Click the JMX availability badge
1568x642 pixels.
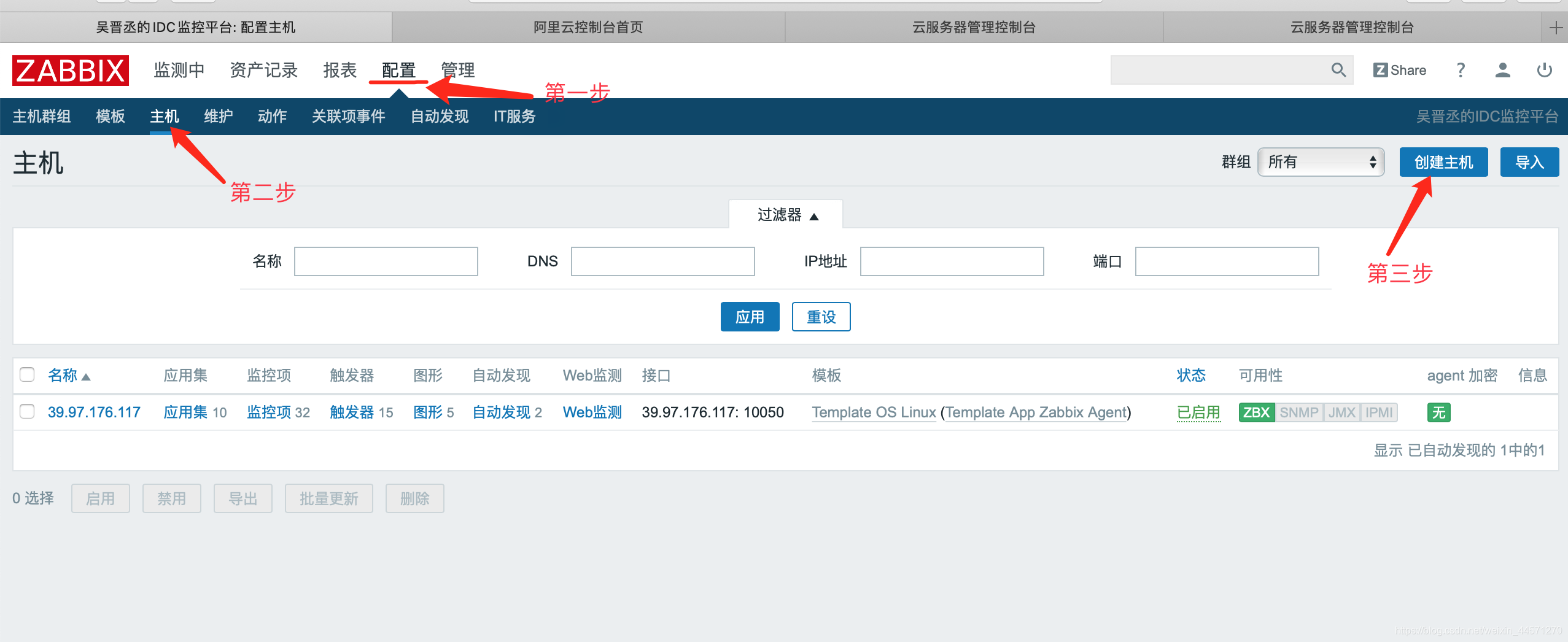pyautogui.click(x=1341, y=412)
